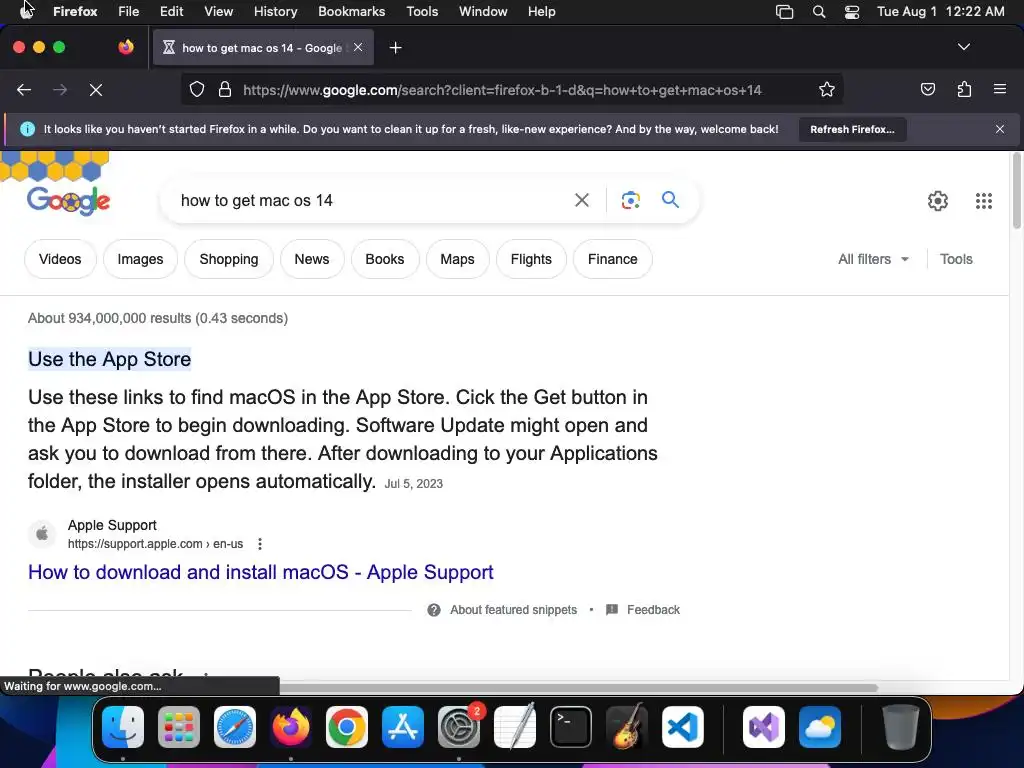Image resolution: width=1024 pixels, height=768 pixels.
Task: Click into the Google search field
Action: pos(369,200)
